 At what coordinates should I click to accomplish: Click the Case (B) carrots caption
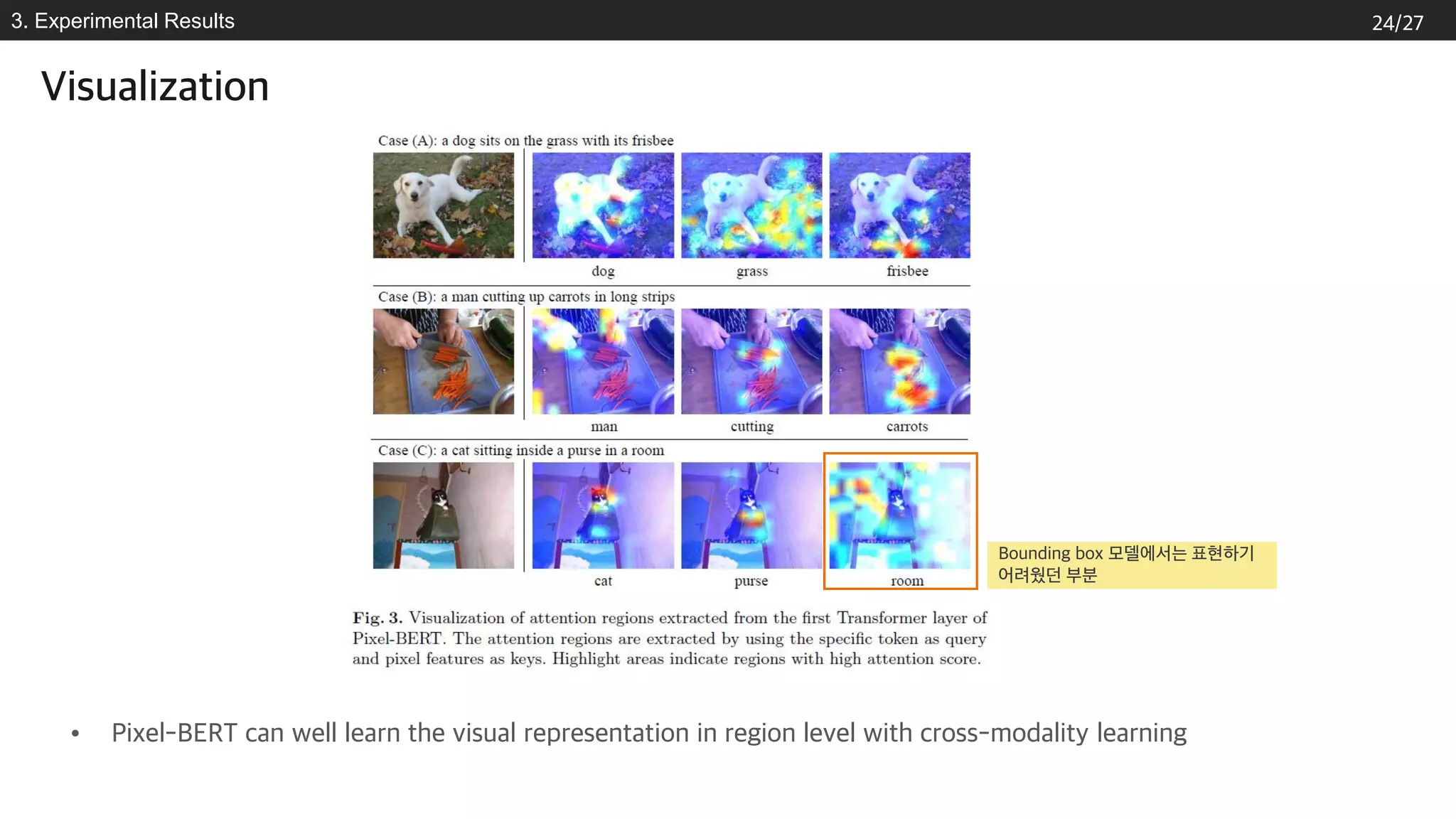tap(526, 296)
